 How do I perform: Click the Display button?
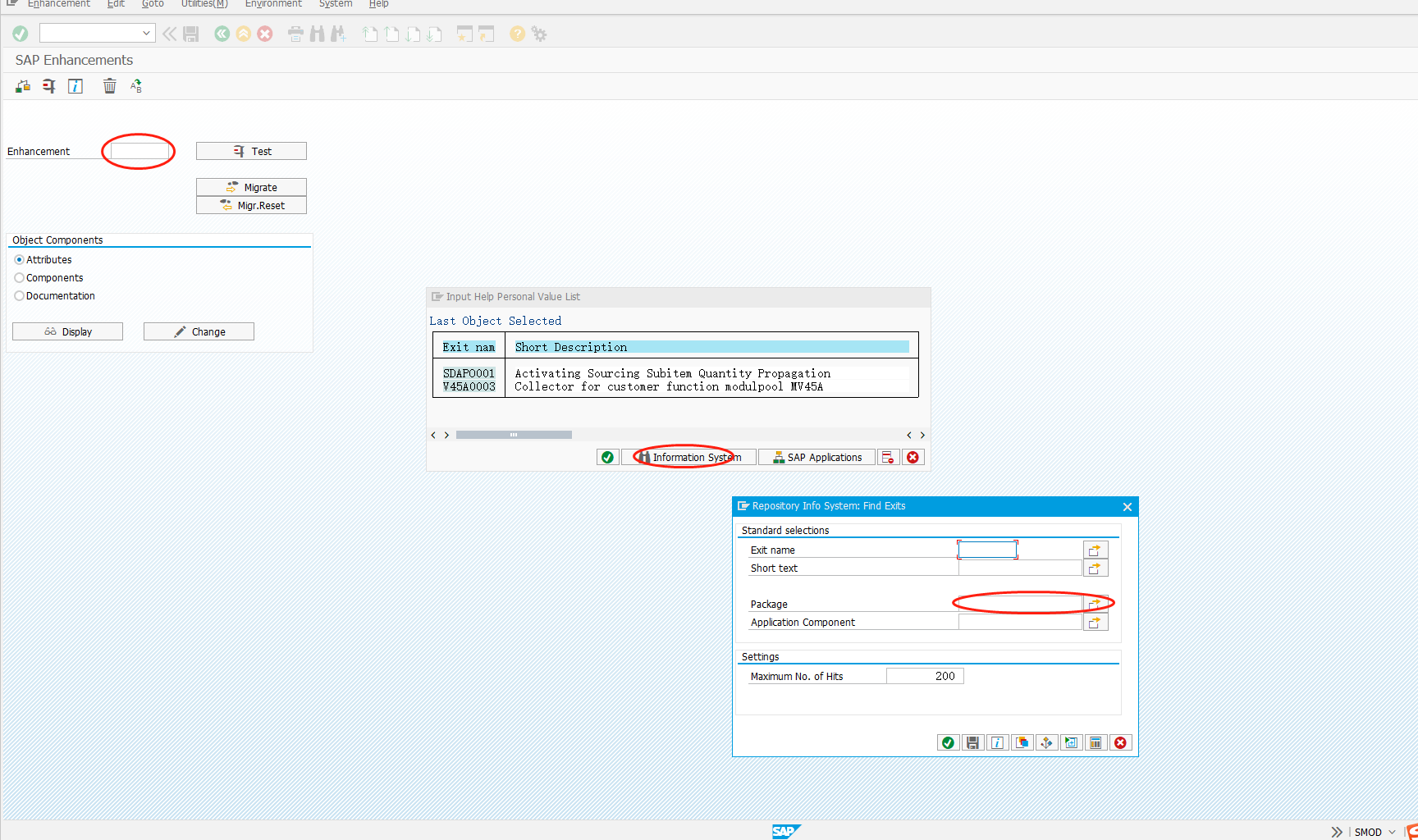tap(67, 331)
